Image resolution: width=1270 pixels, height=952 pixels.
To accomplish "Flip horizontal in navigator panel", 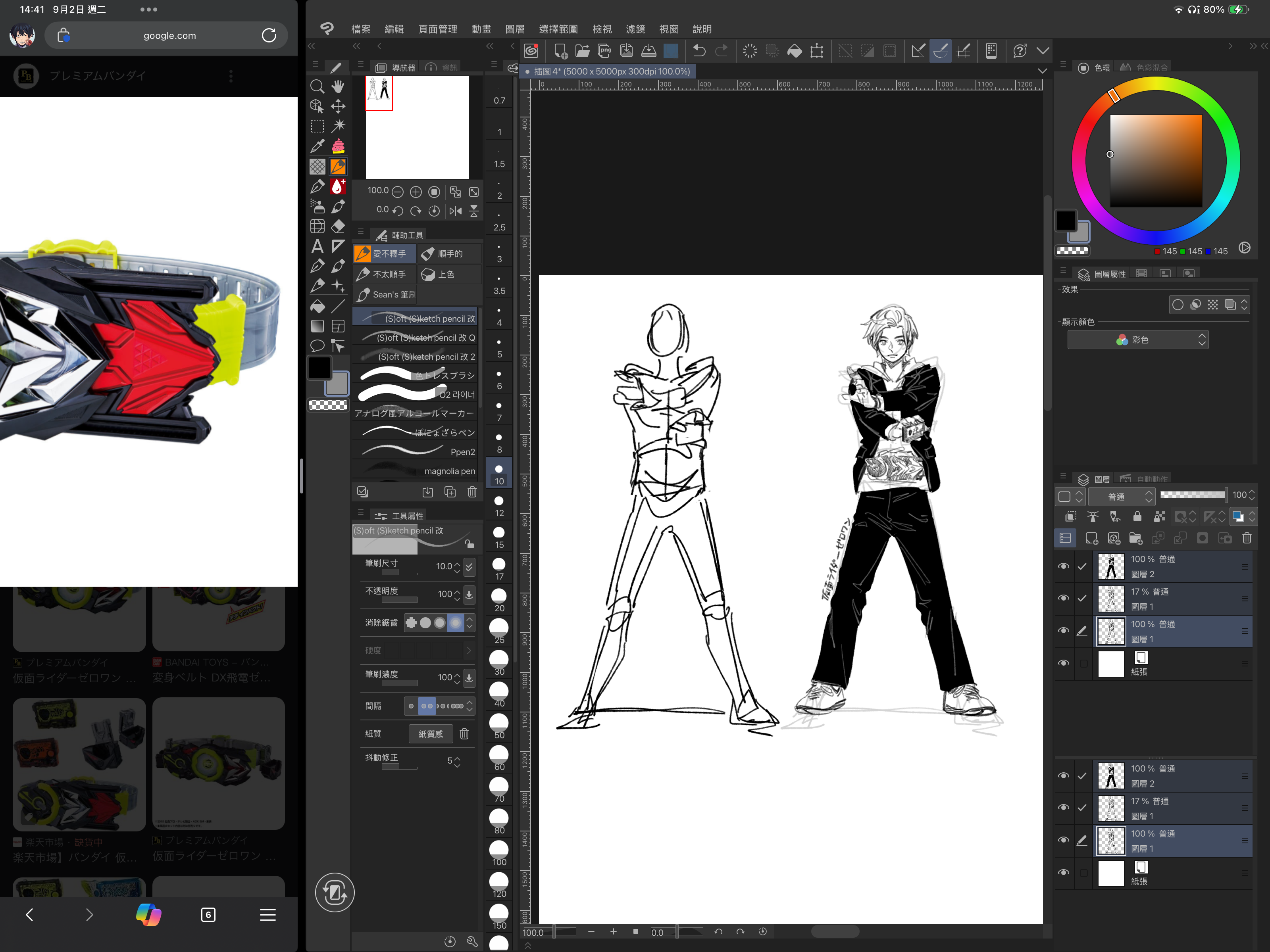I will (x=455, y=211).
